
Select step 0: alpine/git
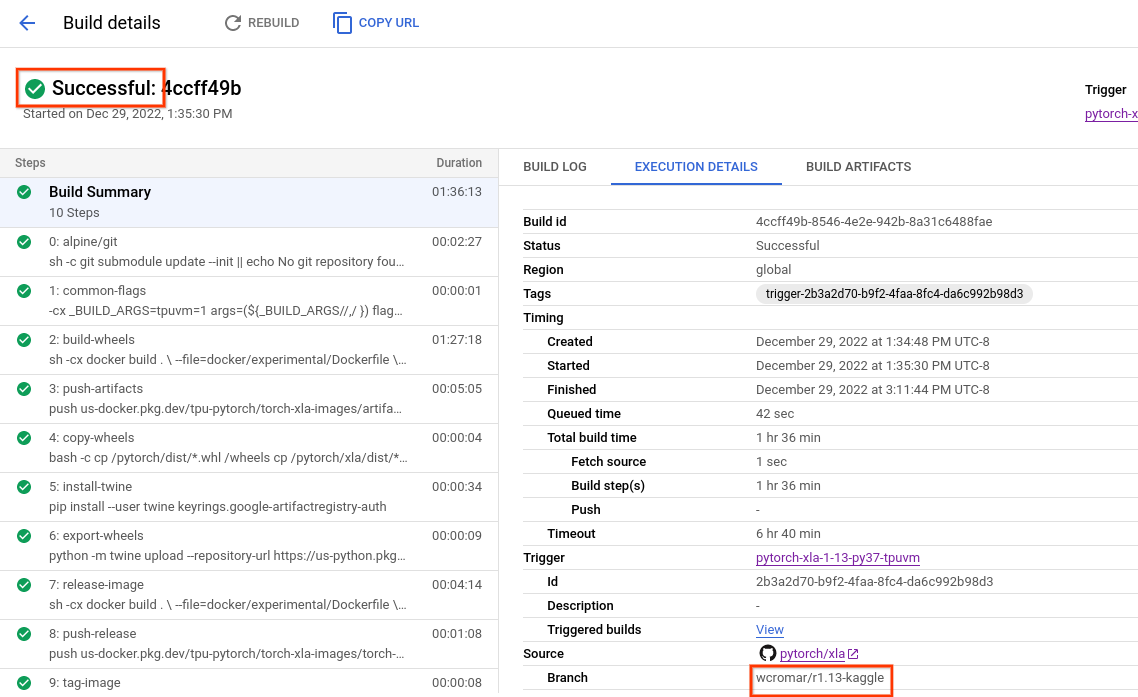[249, 252]
